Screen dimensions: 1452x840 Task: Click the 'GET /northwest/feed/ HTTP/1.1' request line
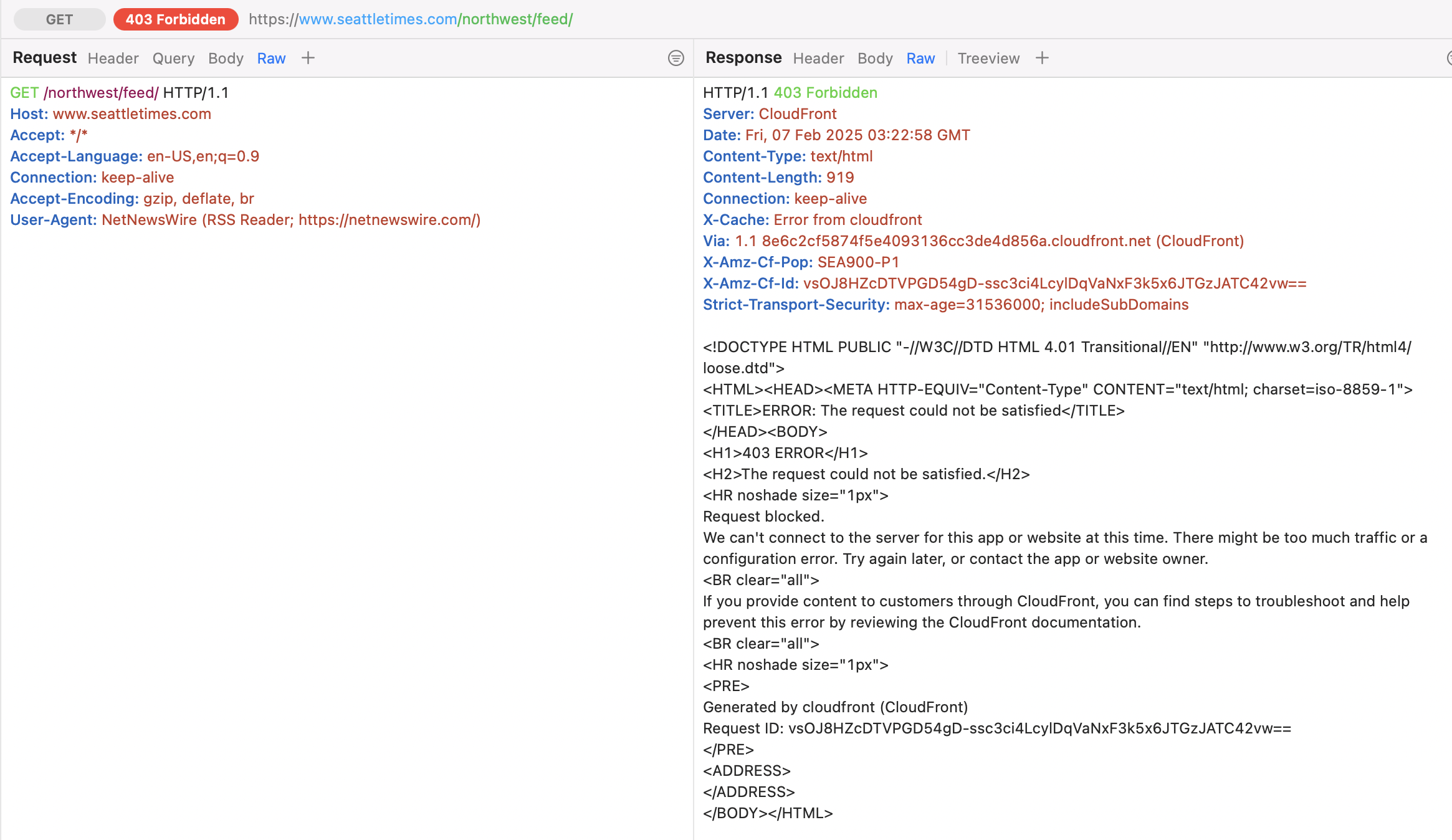pyautogui.click(x=120, y=93)
